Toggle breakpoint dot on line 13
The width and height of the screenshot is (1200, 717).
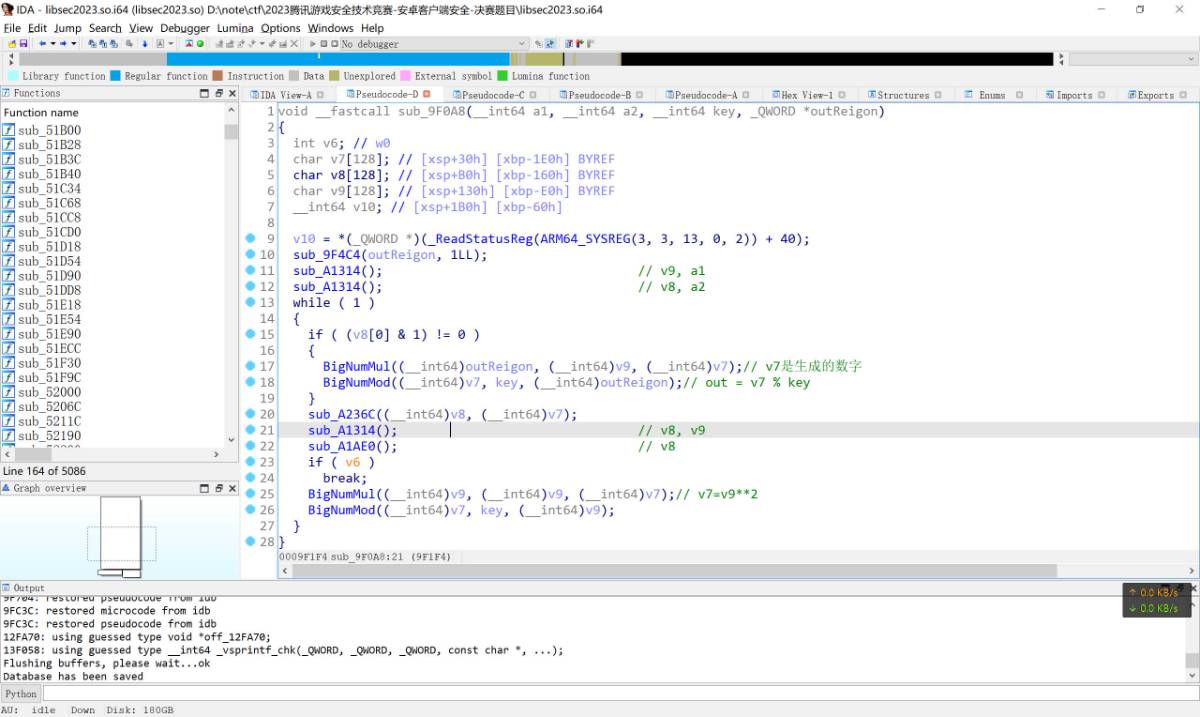pos(250,302)
